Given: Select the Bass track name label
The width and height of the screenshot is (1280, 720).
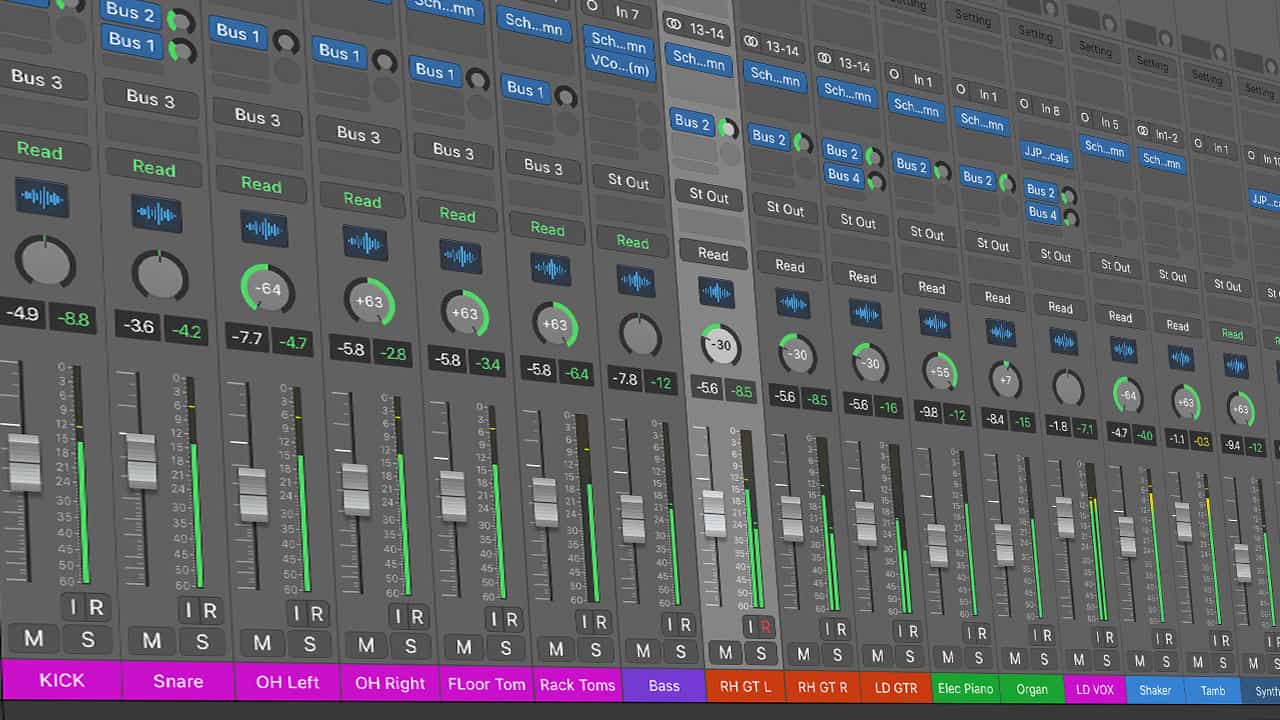Looking at the screenshot, I should 664,686.
